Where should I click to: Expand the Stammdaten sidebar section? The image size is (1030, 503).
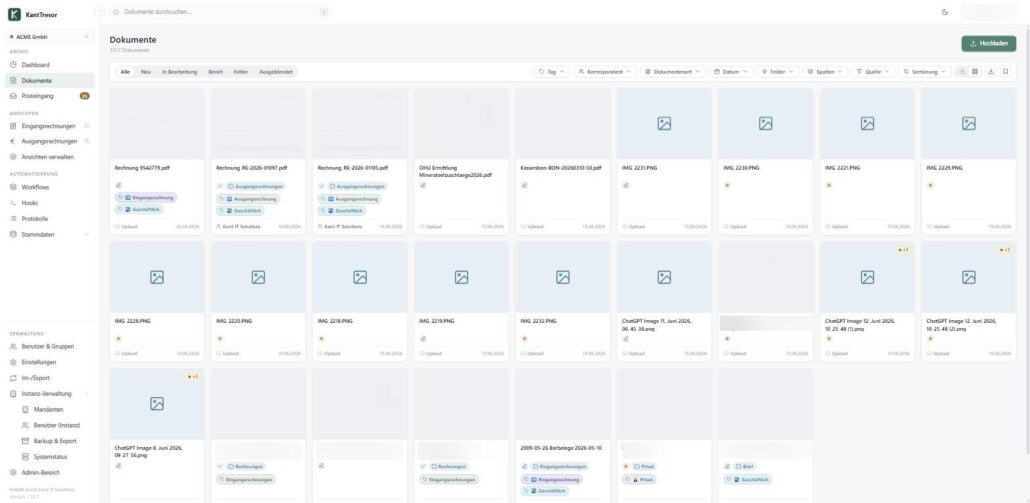[x=49, y=234]
